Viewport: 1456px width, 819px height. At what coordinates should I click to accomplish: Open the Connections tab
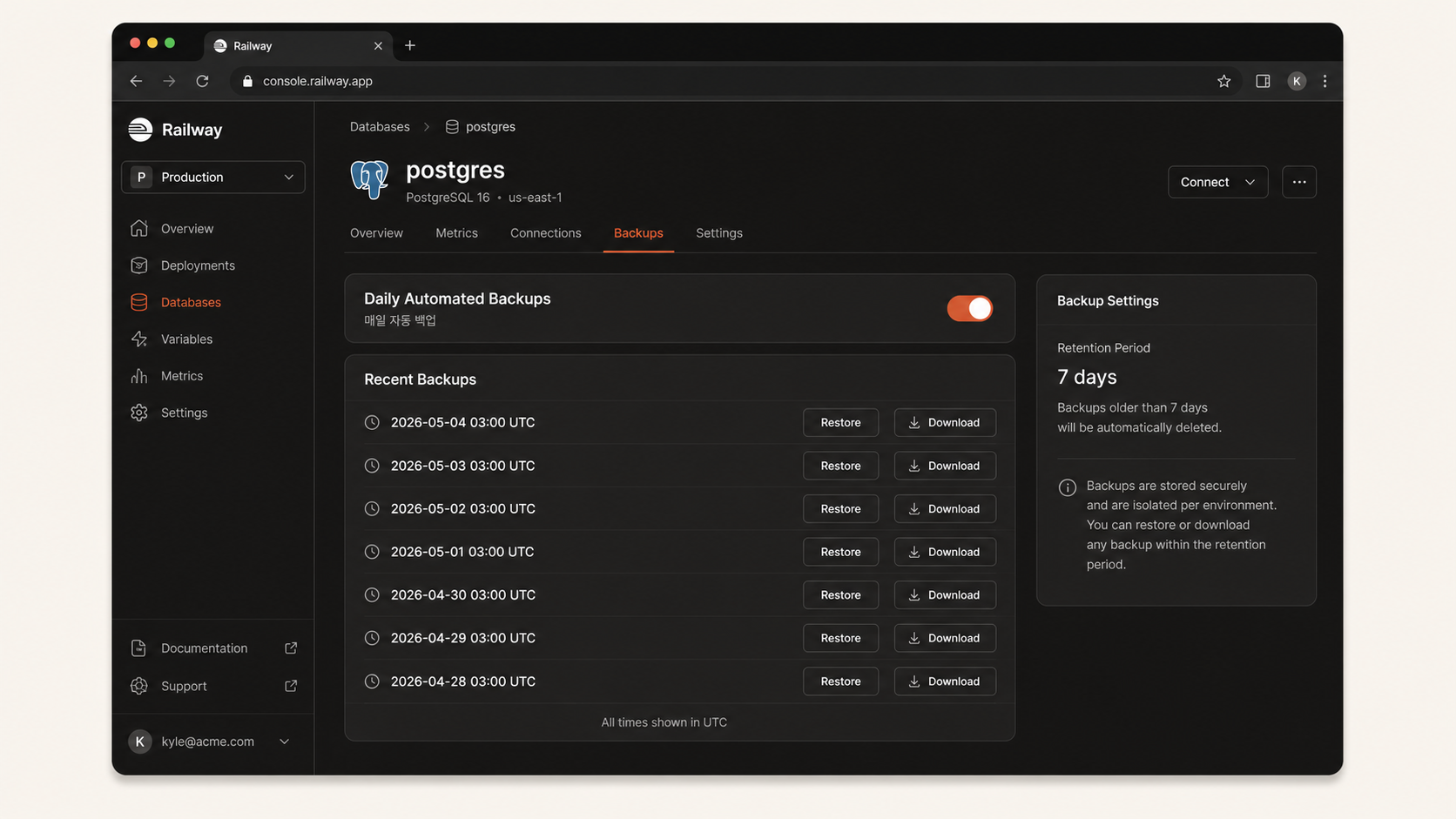545,233
